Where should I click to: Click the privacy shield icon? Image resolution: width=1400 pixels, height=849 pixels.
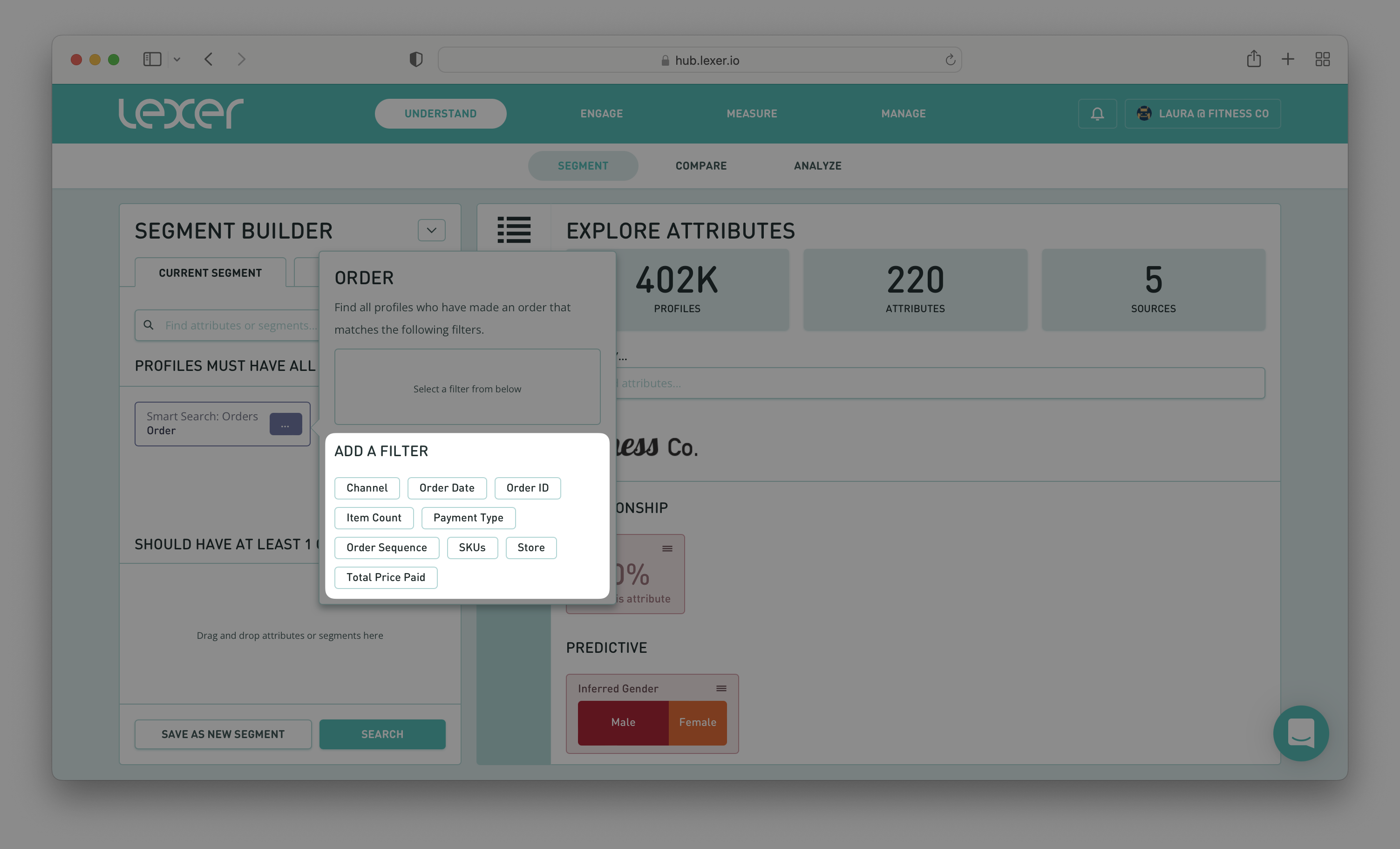click(416, 59)
